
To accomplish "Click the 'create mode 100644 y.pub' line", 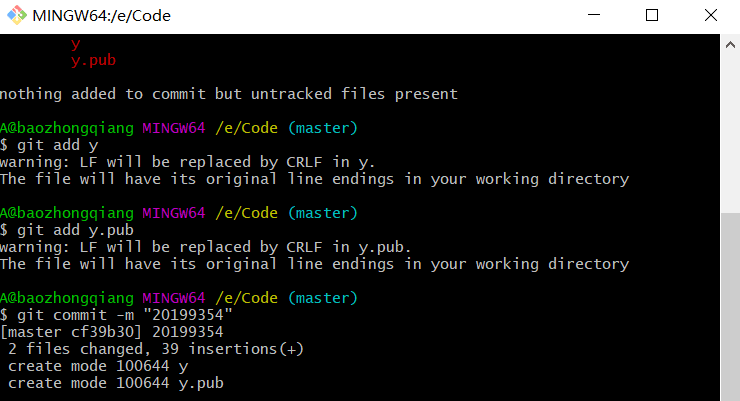I will point(115,383).
